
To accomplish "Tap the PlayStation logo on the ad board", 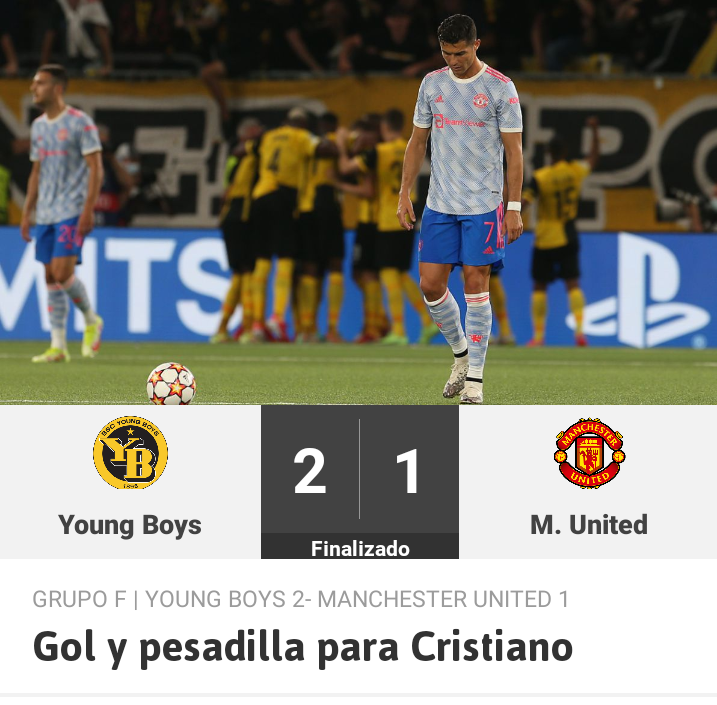I will tap(641, 291).
